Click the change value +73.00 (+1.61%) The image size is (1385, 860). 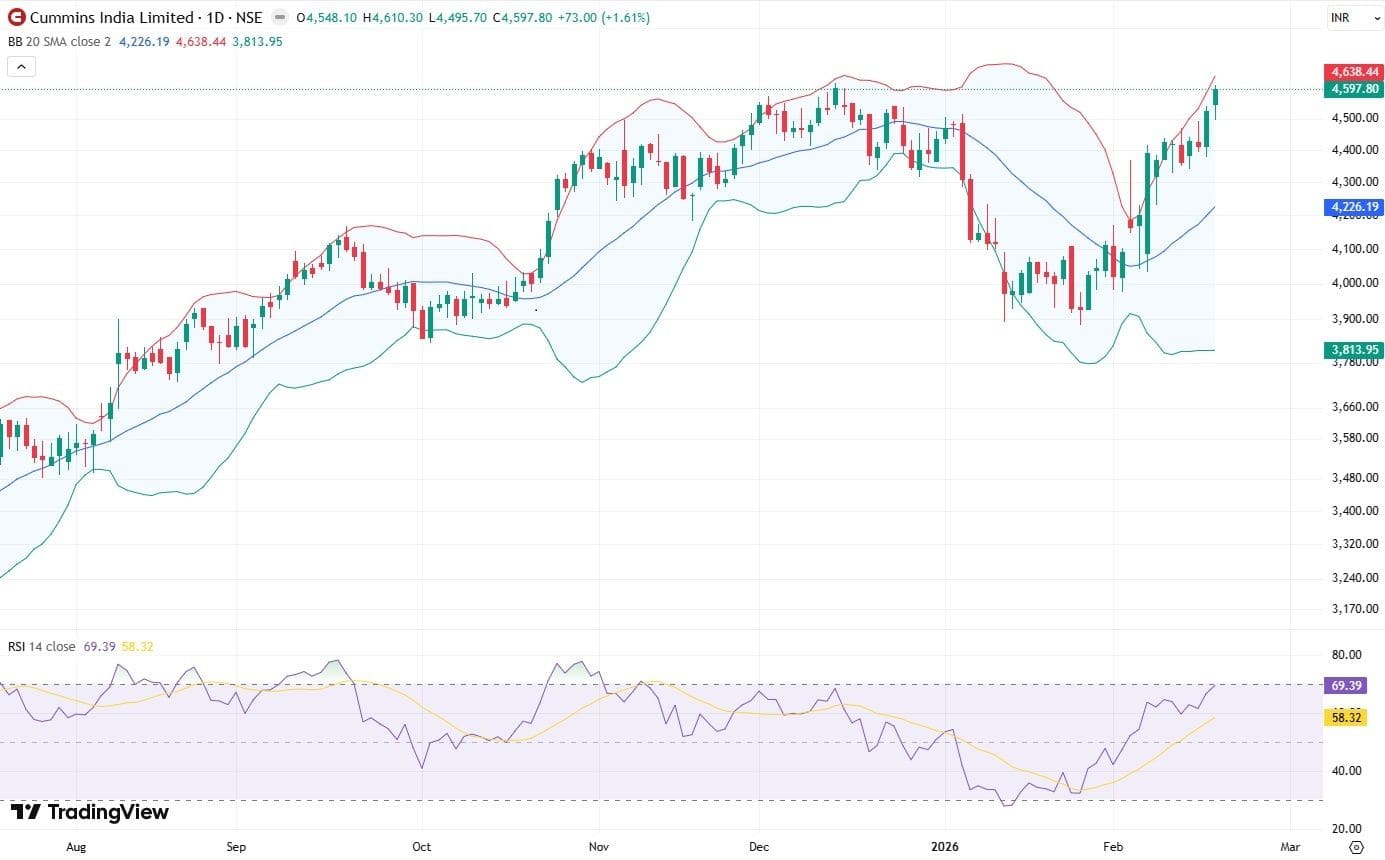tap(604, 18)
